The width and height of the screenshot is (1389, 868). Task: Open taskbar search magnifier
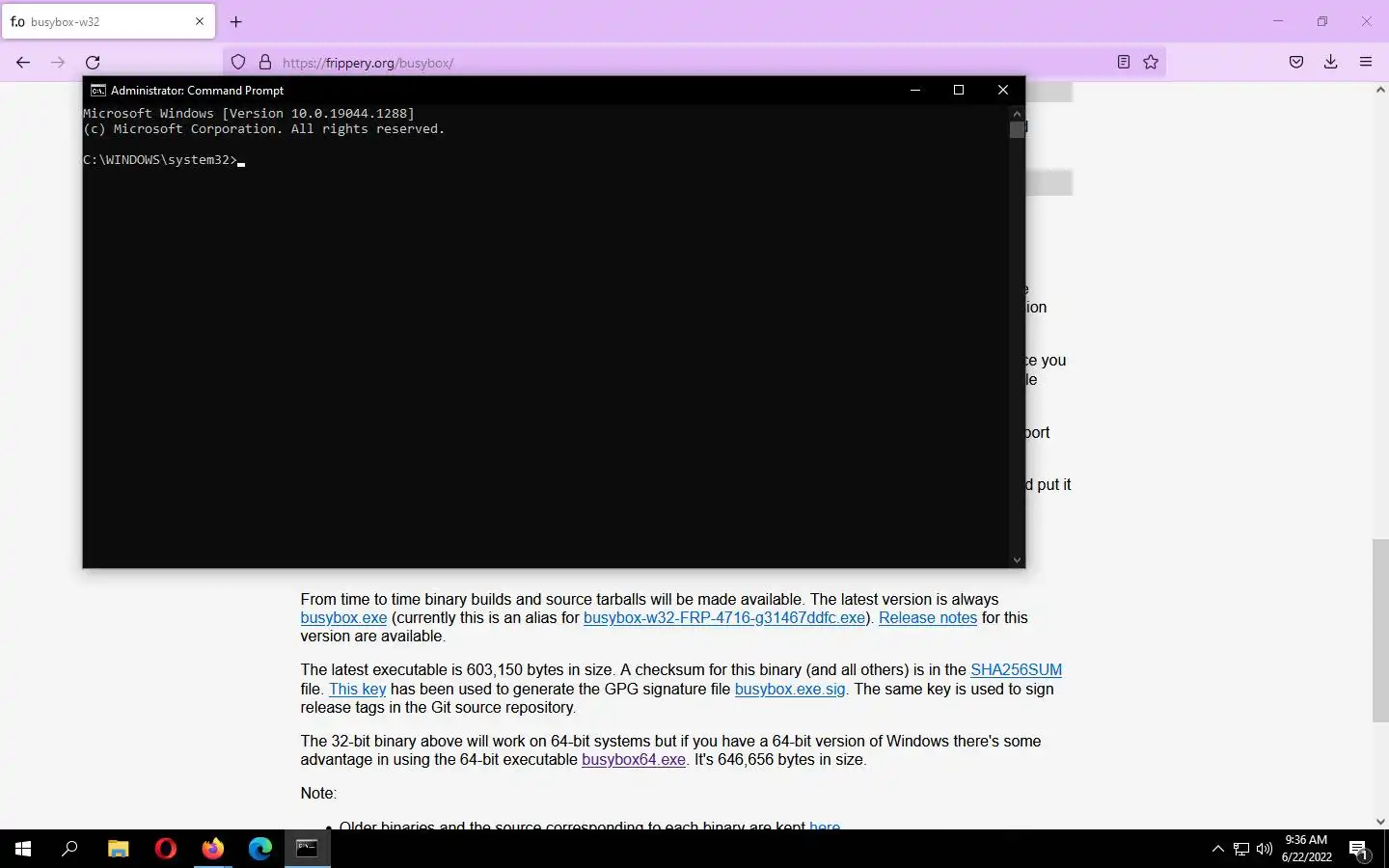click(69, 849)
